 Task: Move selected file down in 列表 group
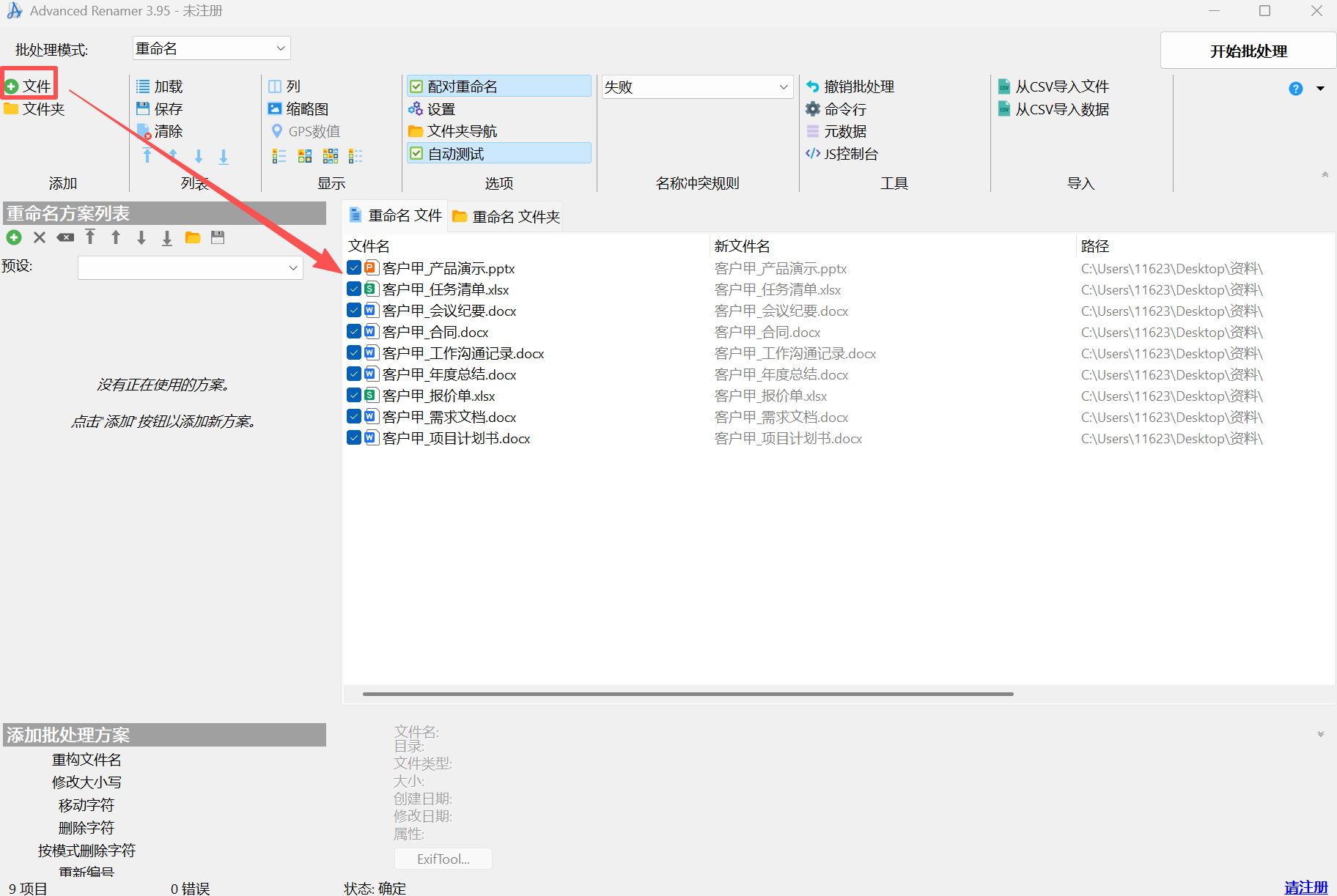point(199,156)
